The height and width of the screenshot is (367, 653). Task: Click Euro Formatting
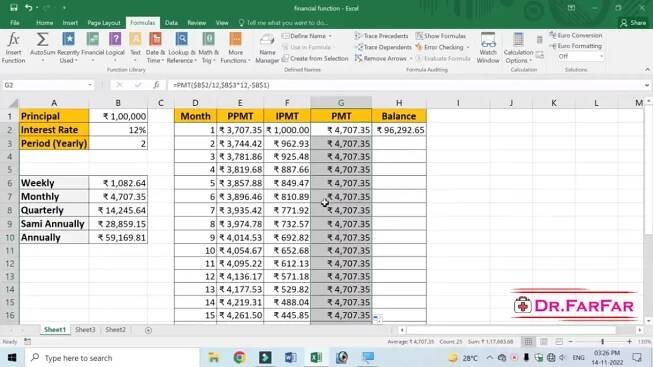point(576,46)
